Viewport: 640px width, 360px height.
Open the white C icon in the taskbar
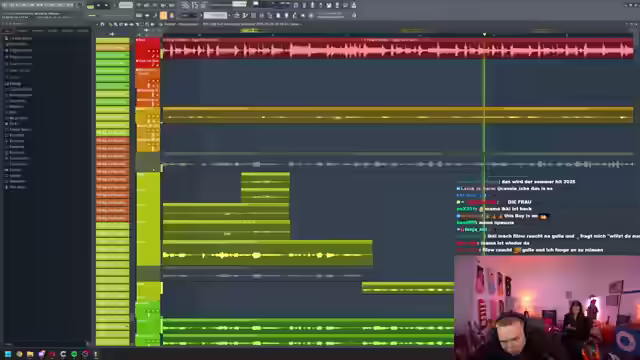[x=63, y=354]
